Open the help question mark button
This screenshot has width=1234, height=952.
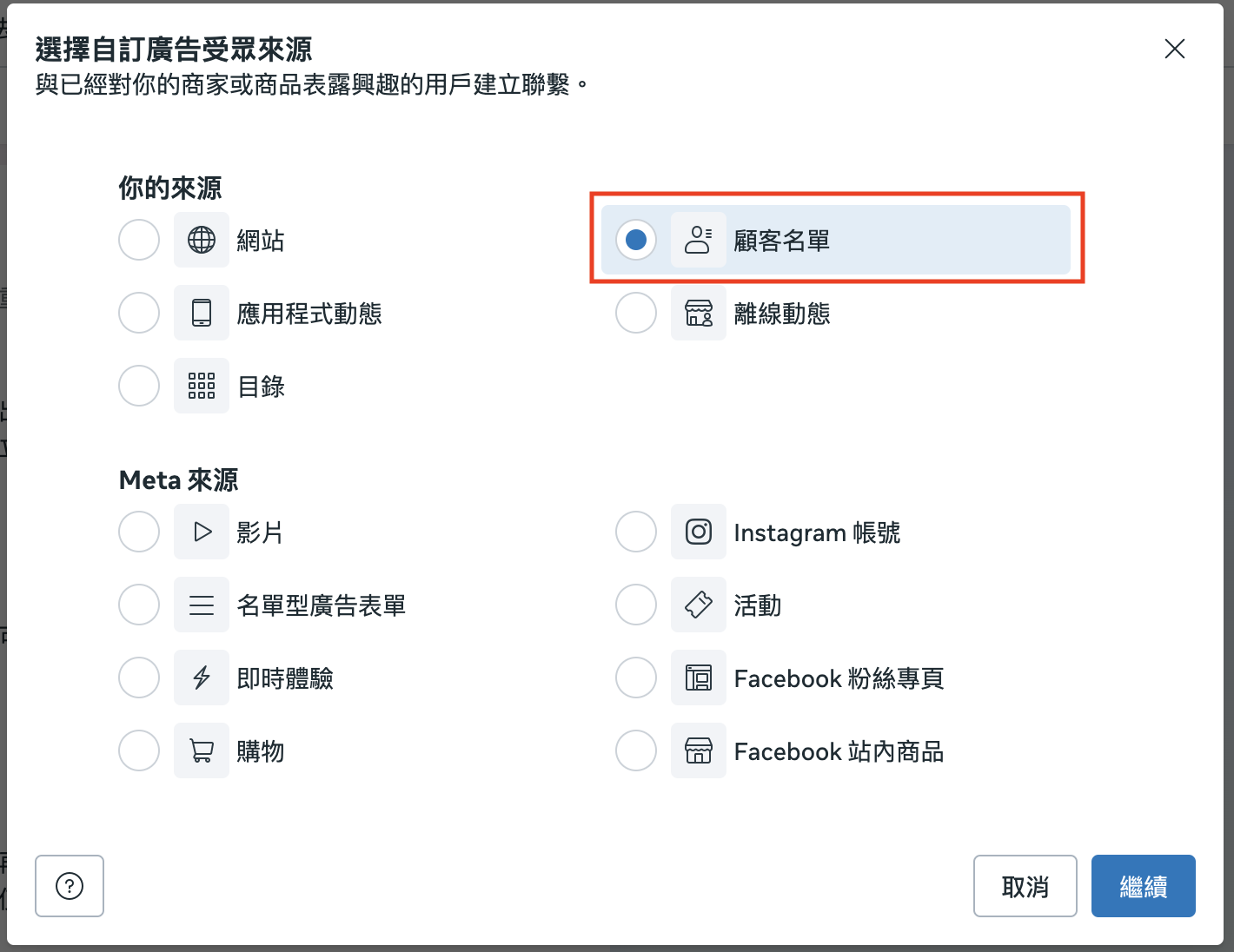(70, 886)
